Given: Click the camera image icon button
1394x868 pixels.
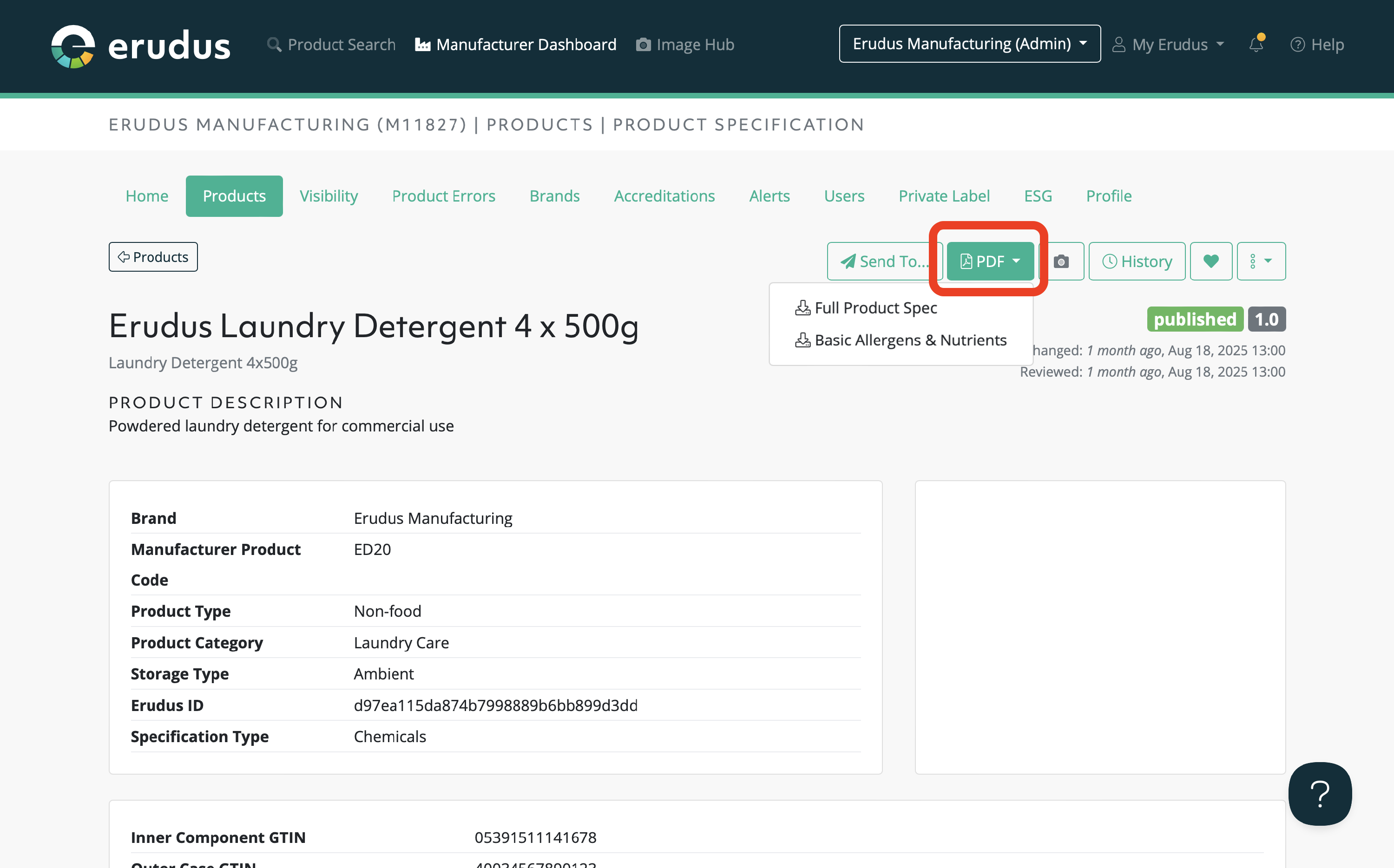Looking at the screenshot, I should [1061, 261].
